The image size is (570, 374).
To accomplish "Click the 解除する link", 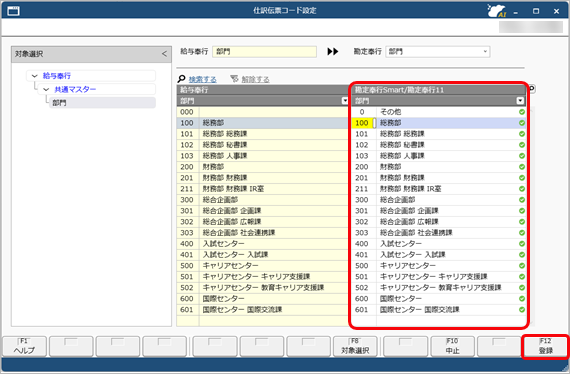I will point(256,79).
